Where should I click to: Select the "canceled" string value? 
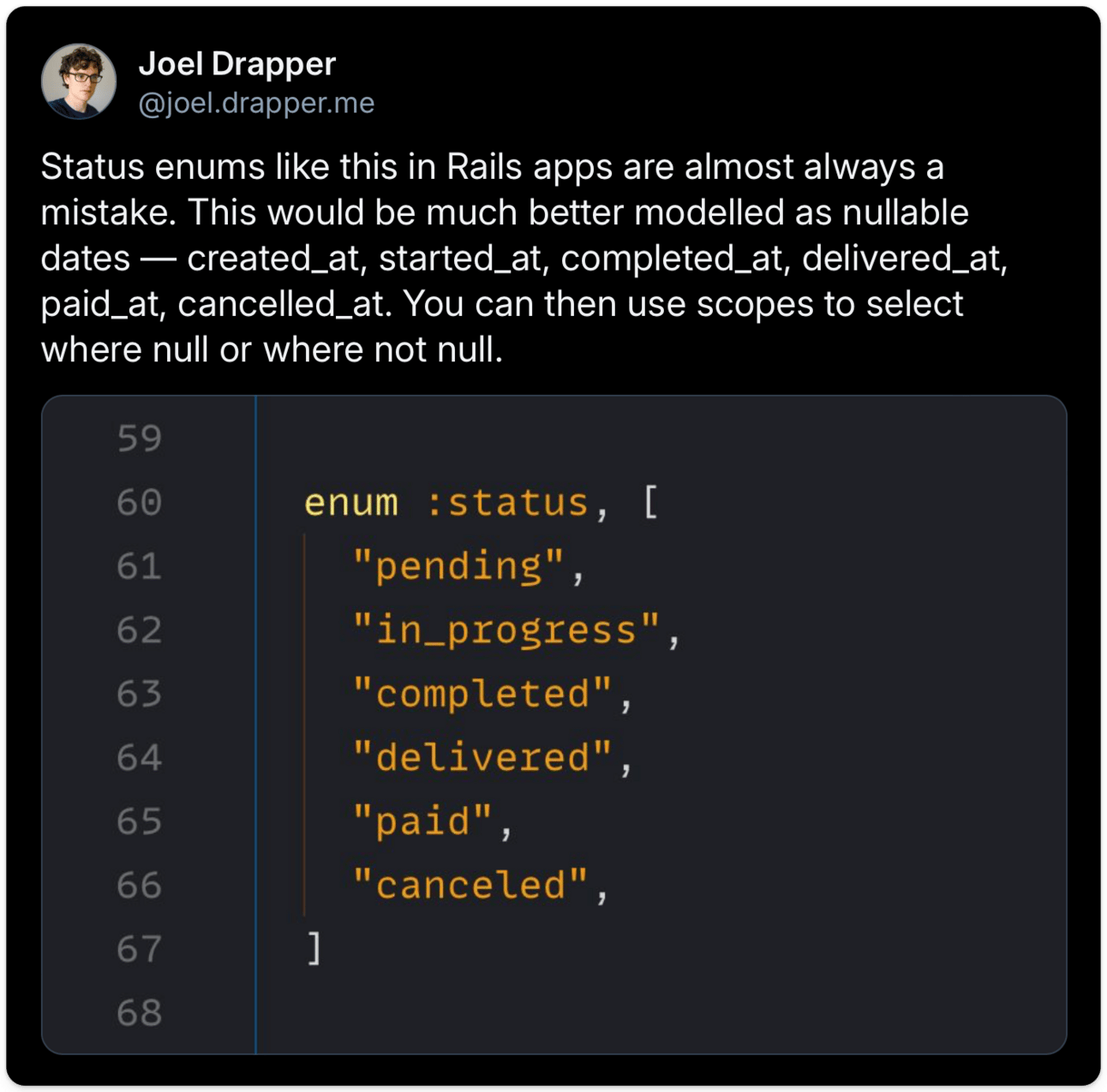[x=470, y=885]
